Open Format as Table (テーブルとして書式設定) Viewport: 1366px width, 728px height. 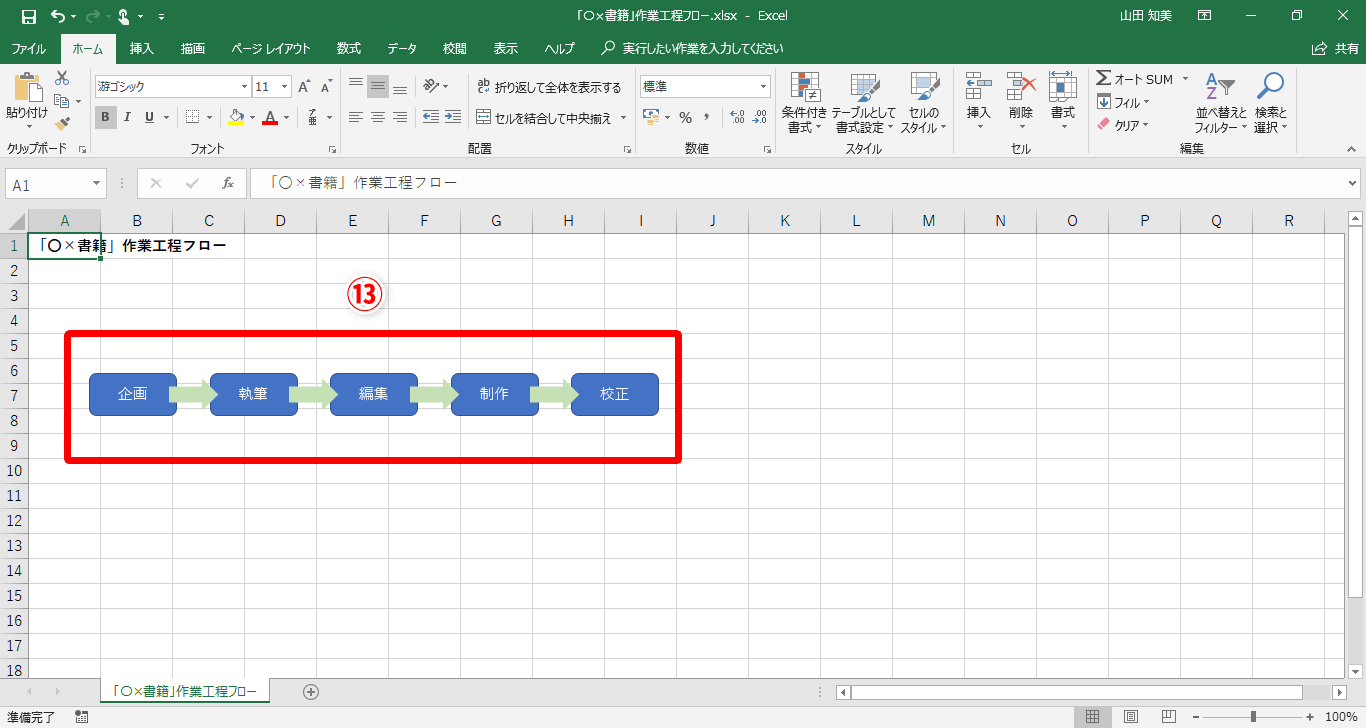[x=864, y=103]
